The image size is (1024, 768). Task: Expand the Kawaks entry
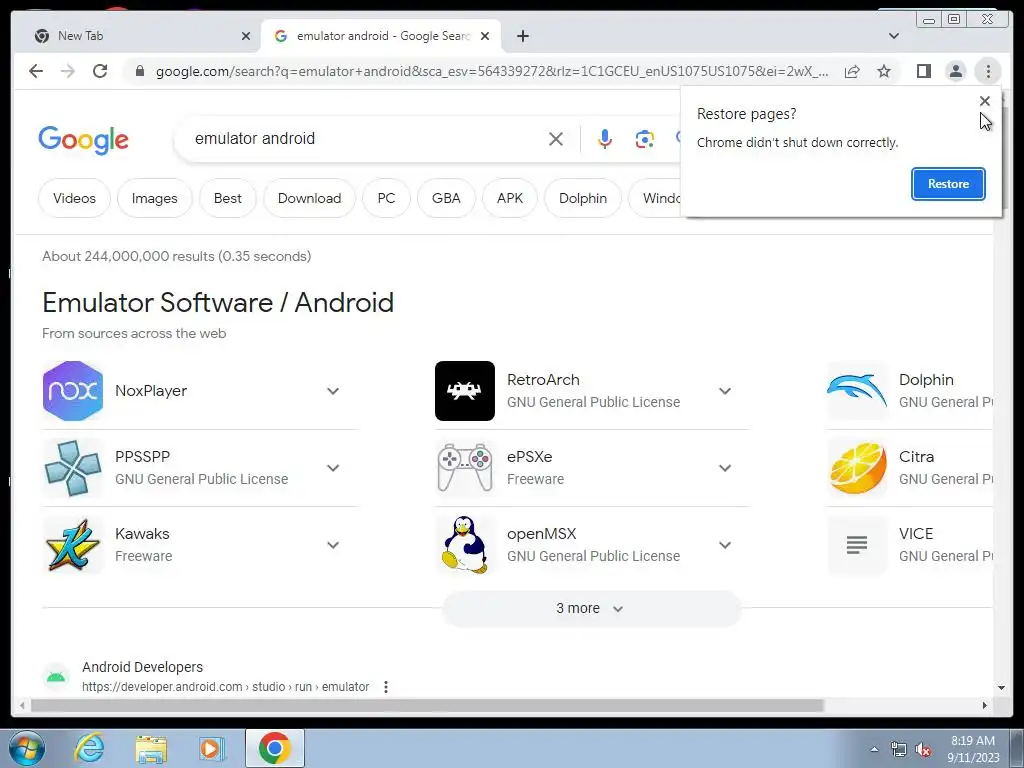pyautogui.click(x=333, y=545)
